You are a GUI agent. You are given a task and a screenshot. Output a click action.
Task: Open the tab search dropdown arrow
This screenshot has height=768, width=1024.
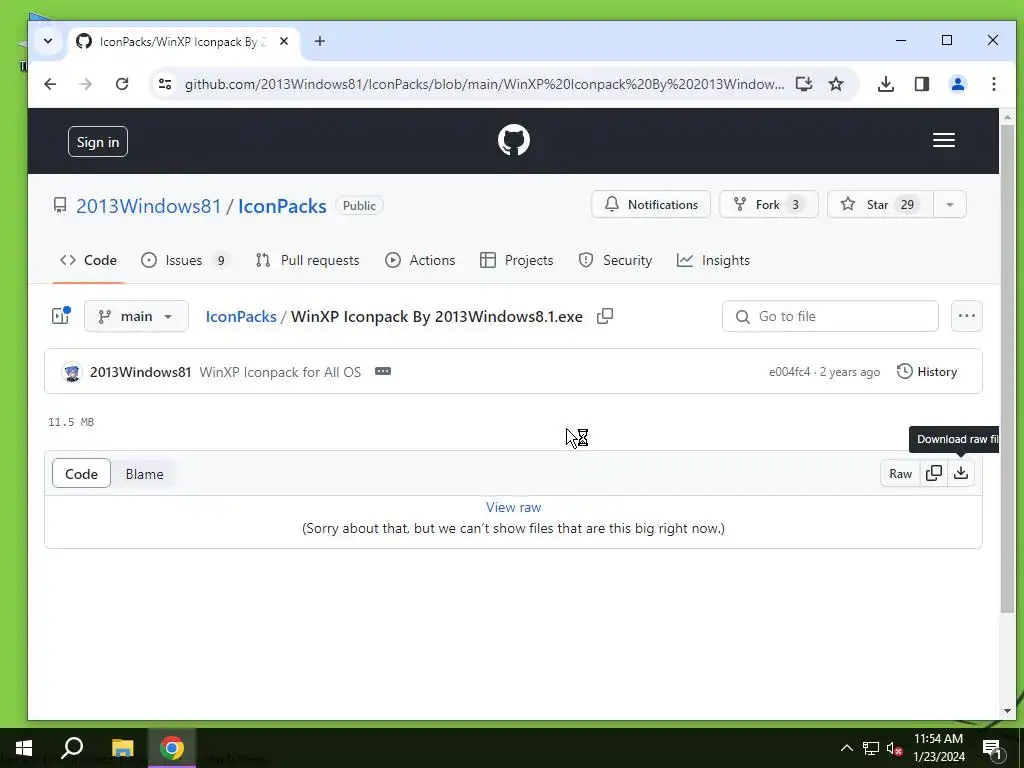pos(48,41)
